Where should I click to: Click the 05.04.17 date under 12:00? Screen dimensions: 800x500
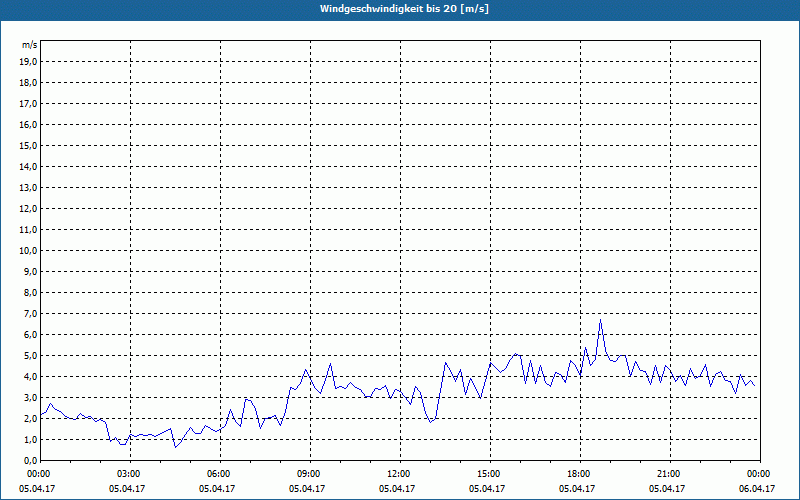(x=397, y=488)
